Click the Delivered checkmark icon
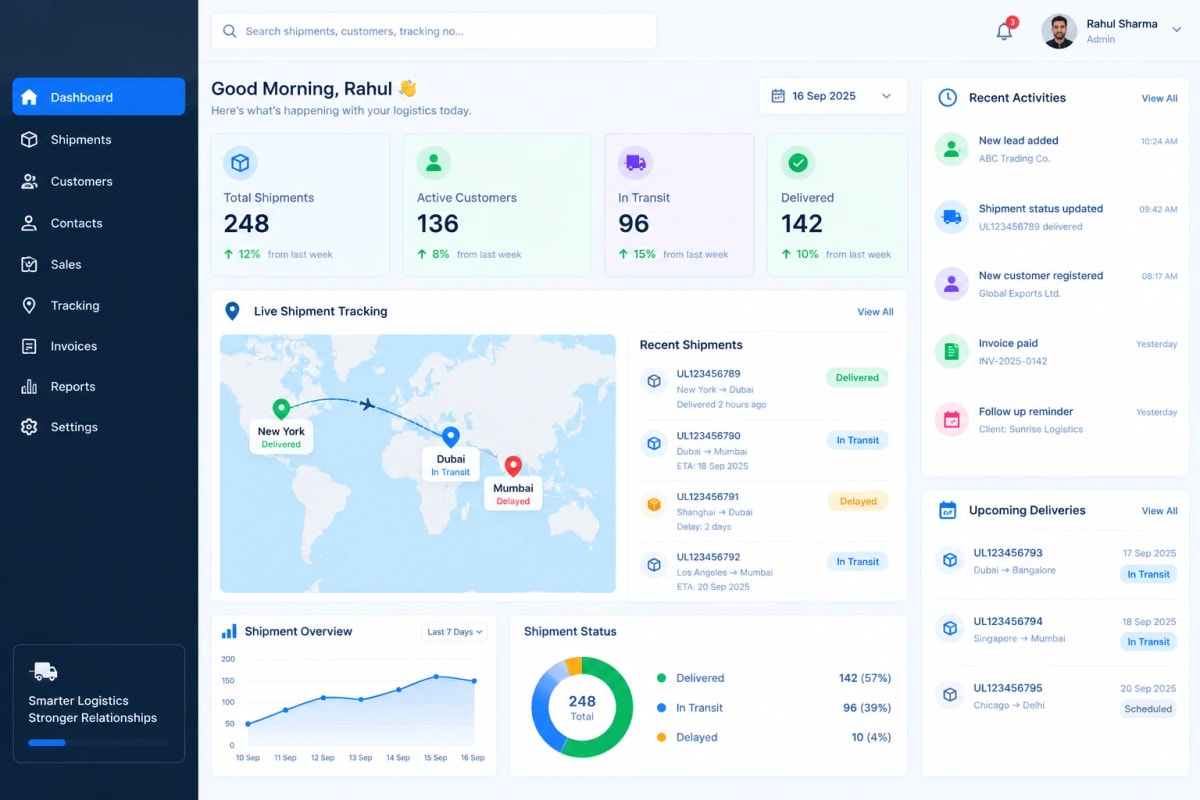This screenshot has width=1200, height=800. (x=798, y=162)
